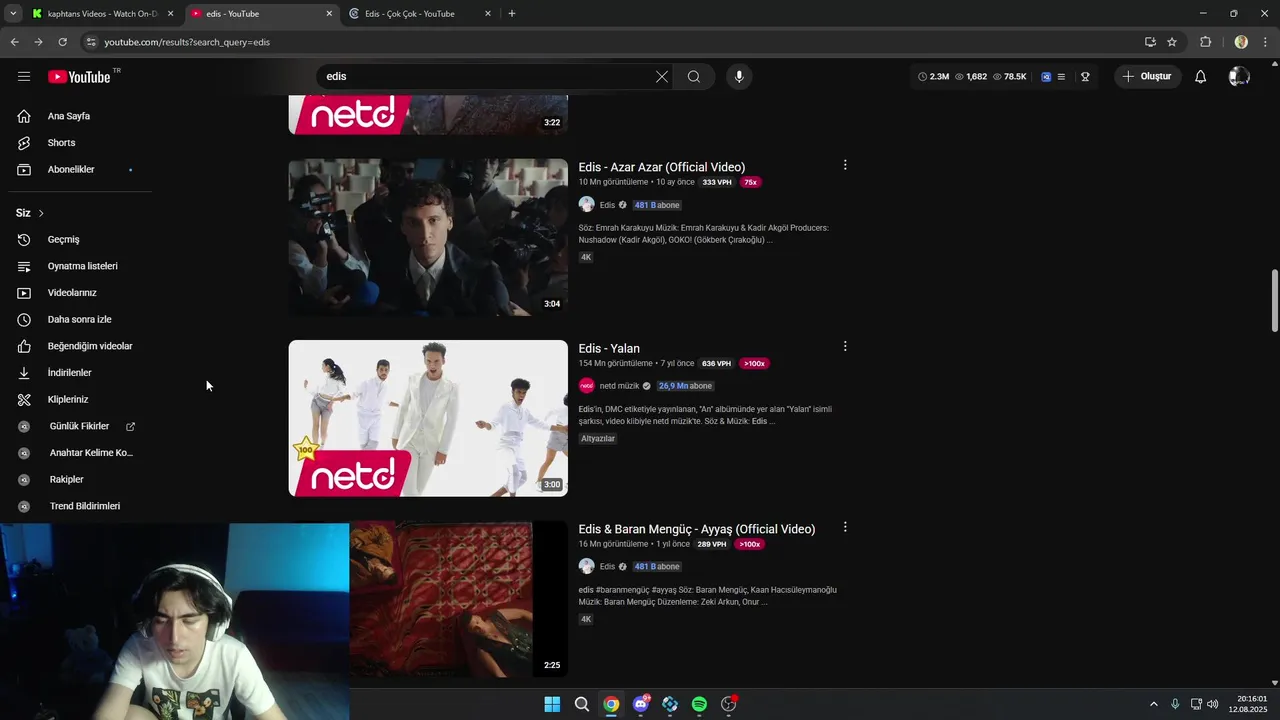The height and width of the screenshot is (720, 1280).
Task: Bookmark this page with the star
Action: click(x=1172, y=42)
